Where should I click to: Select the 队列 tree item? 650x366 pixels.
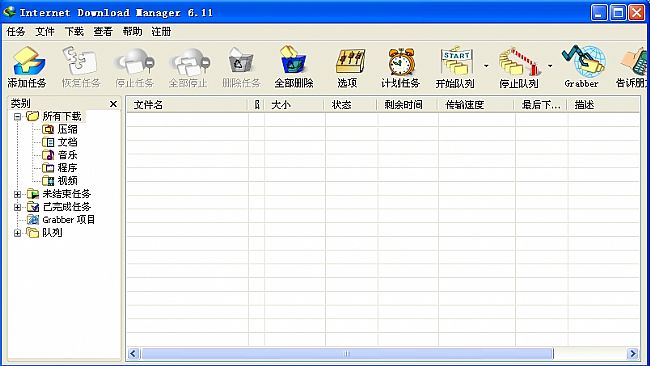52,233
